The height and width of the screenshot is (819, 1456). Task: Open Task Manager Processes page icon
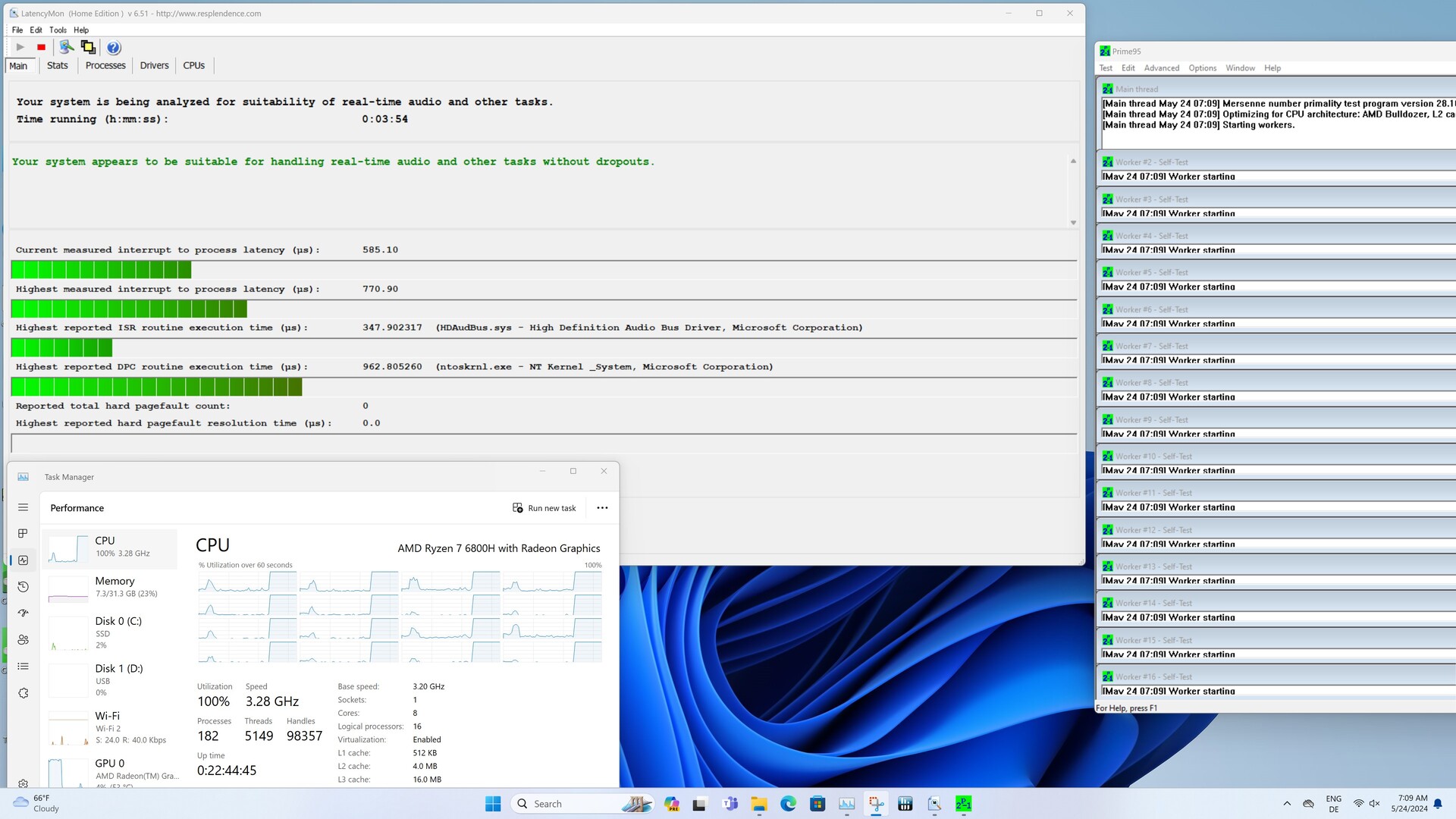(x=24, y=533)
